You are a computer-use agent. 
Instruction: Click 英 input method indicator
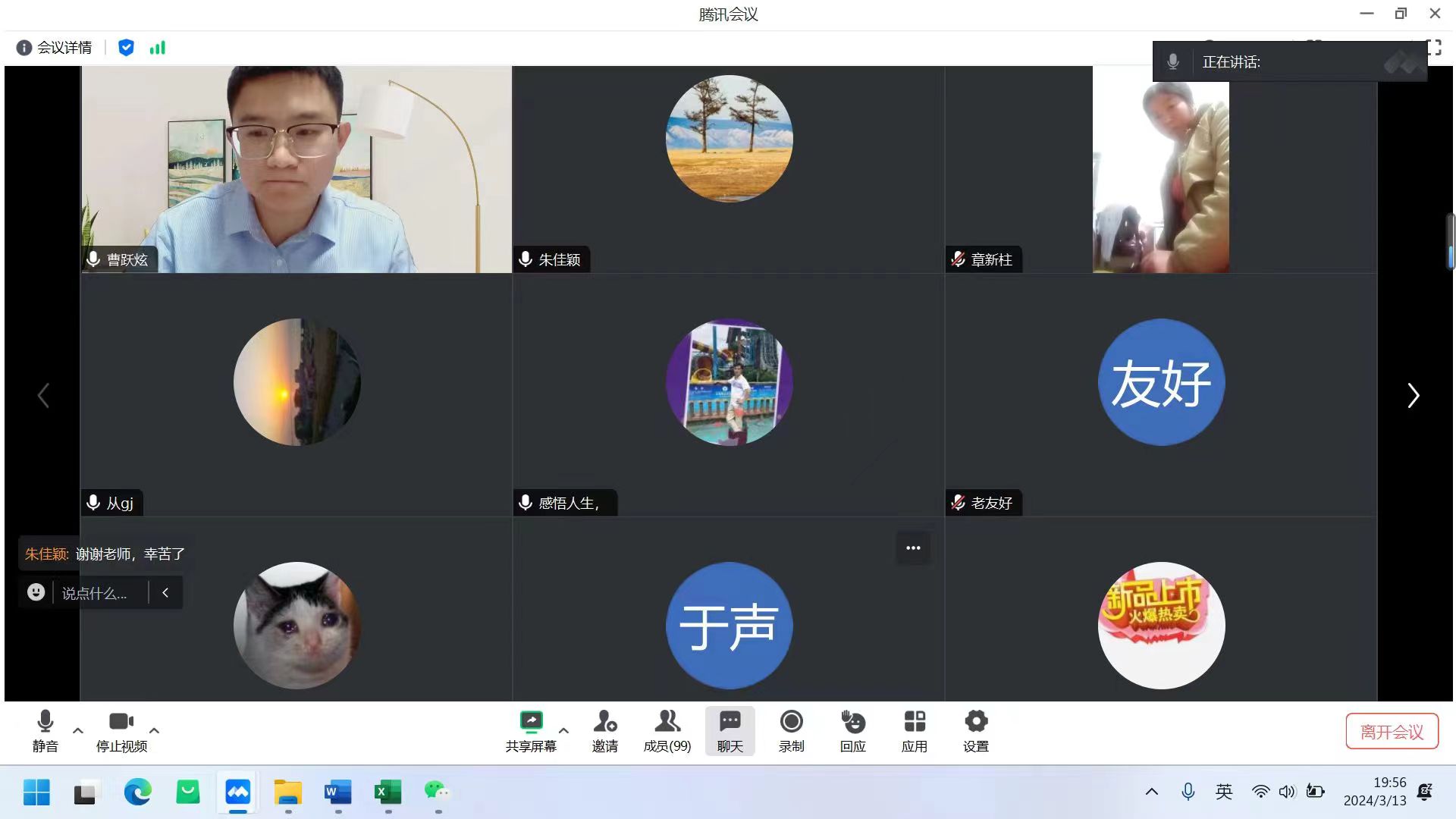(x=1224, y=792)
